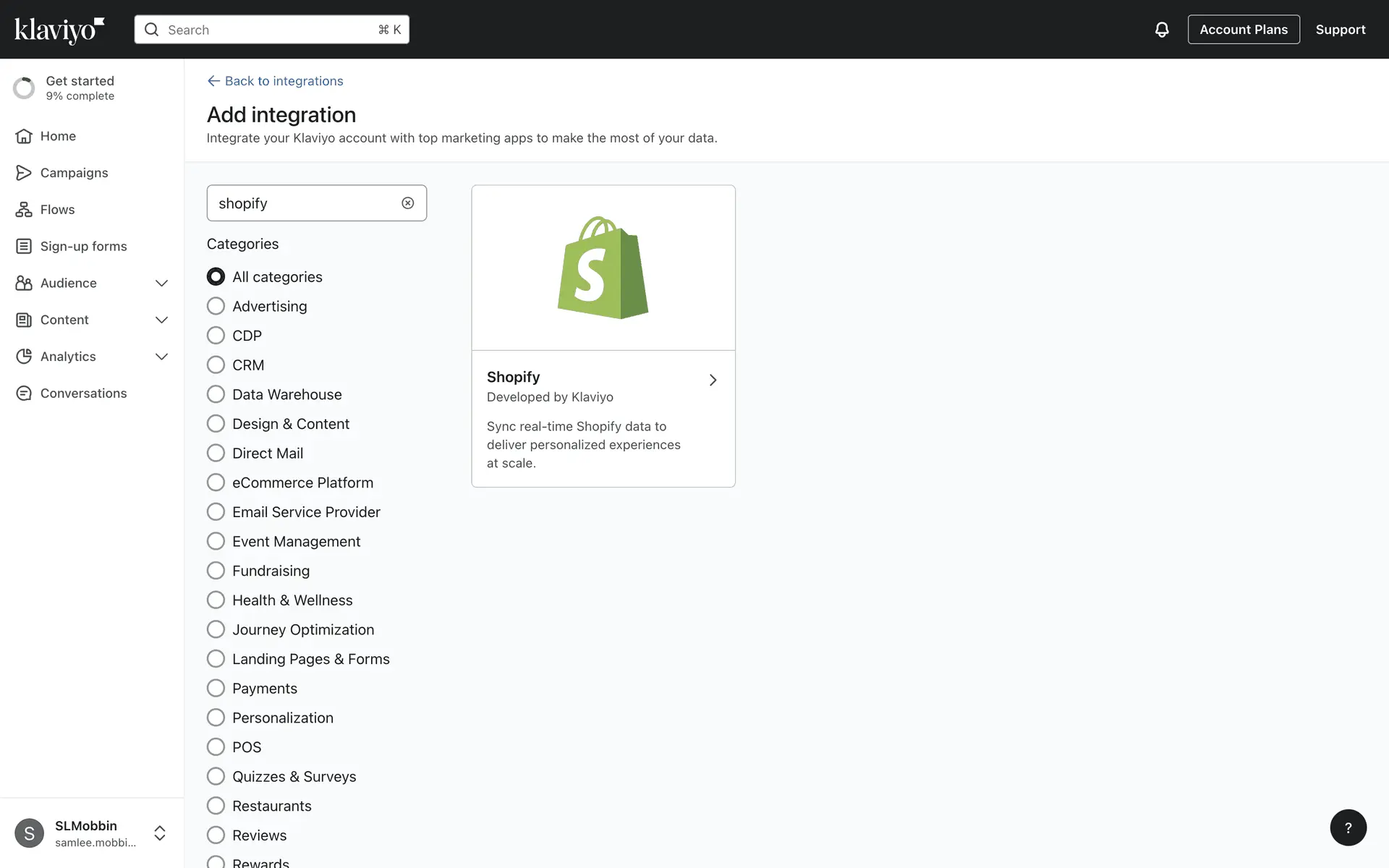
Task: Select the Advertising category radio
Action: pyautogui.click(x=216, y=306)
